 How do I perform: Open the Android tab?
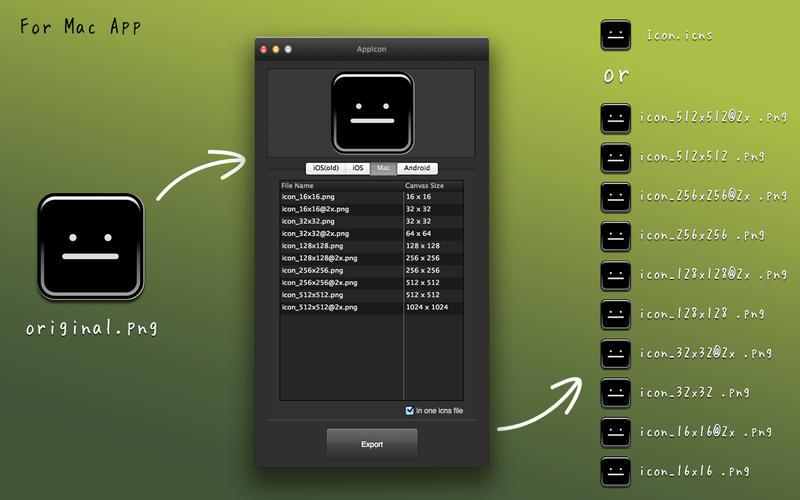(x=417, y=168)
